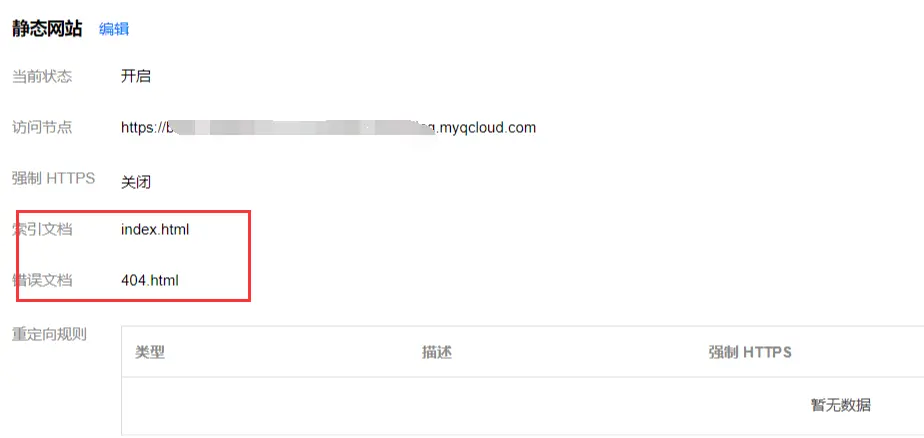Viewport: 924px width, 438px height.
Task: Click the 访问节点 label
Action: click(x=42, y=127)
